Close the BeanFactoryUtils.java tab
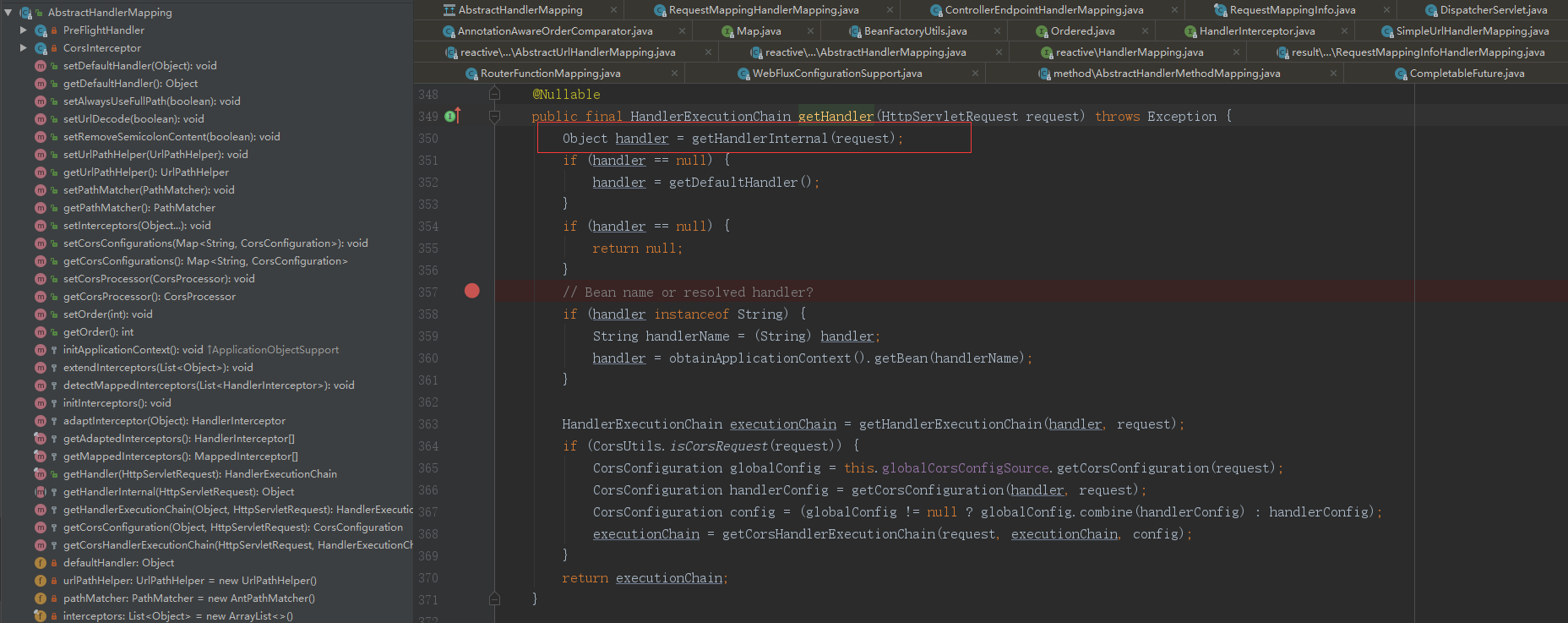The width and height of the screenshot is (1568, 623). [x=997, y=31]
